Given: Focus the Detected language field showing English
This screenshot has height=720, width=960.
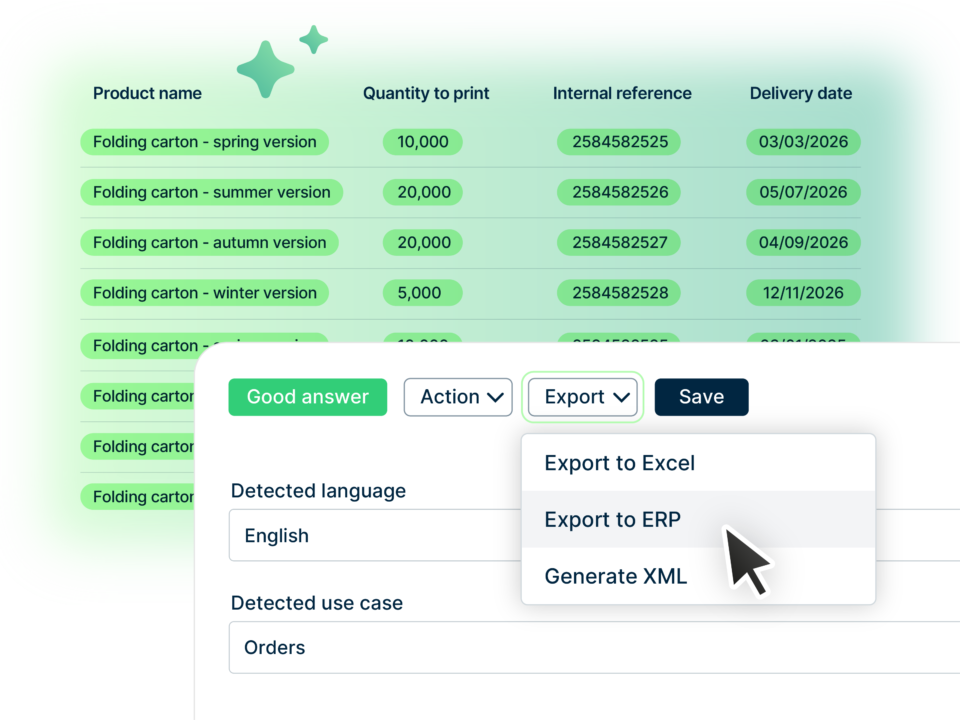Looking at the screenshot, I should click(x=380, y=536).
